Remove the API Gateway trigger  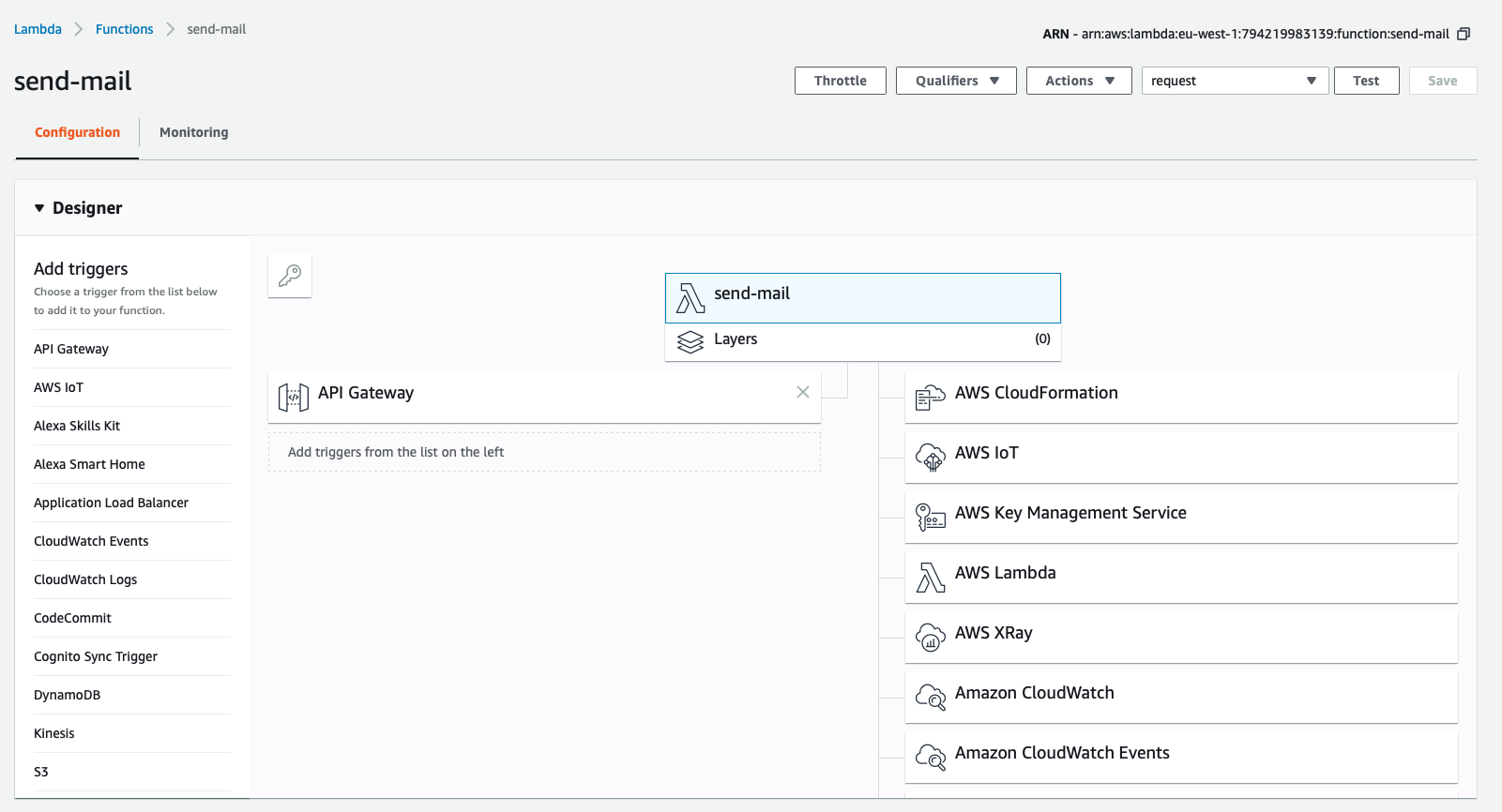coord(803,392)
